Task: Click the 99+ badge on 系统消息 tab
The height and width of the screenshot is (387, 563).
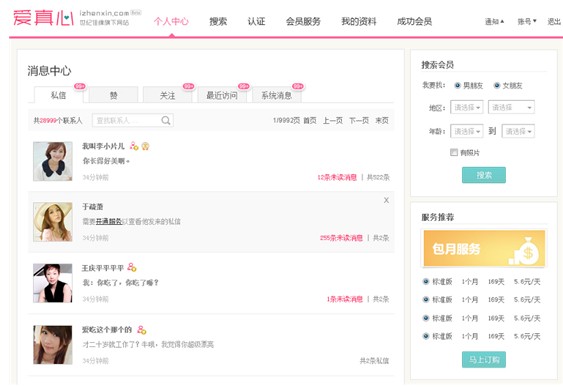Action: 298,86
